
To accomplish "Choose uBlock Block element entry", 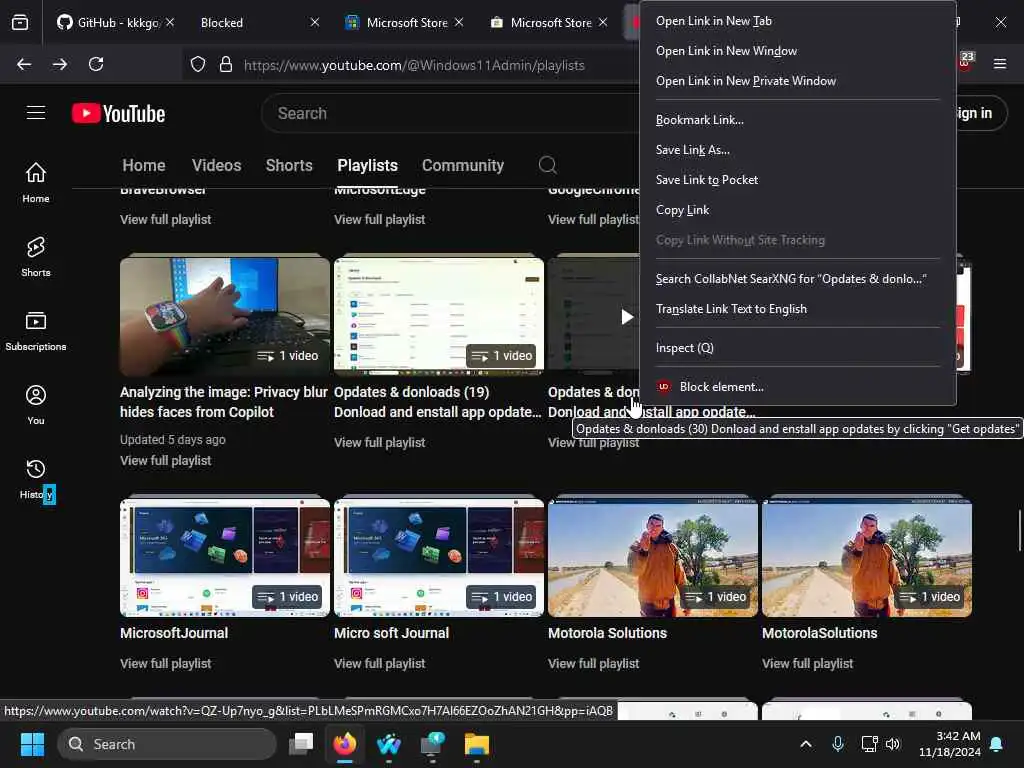I will point(798,387).
